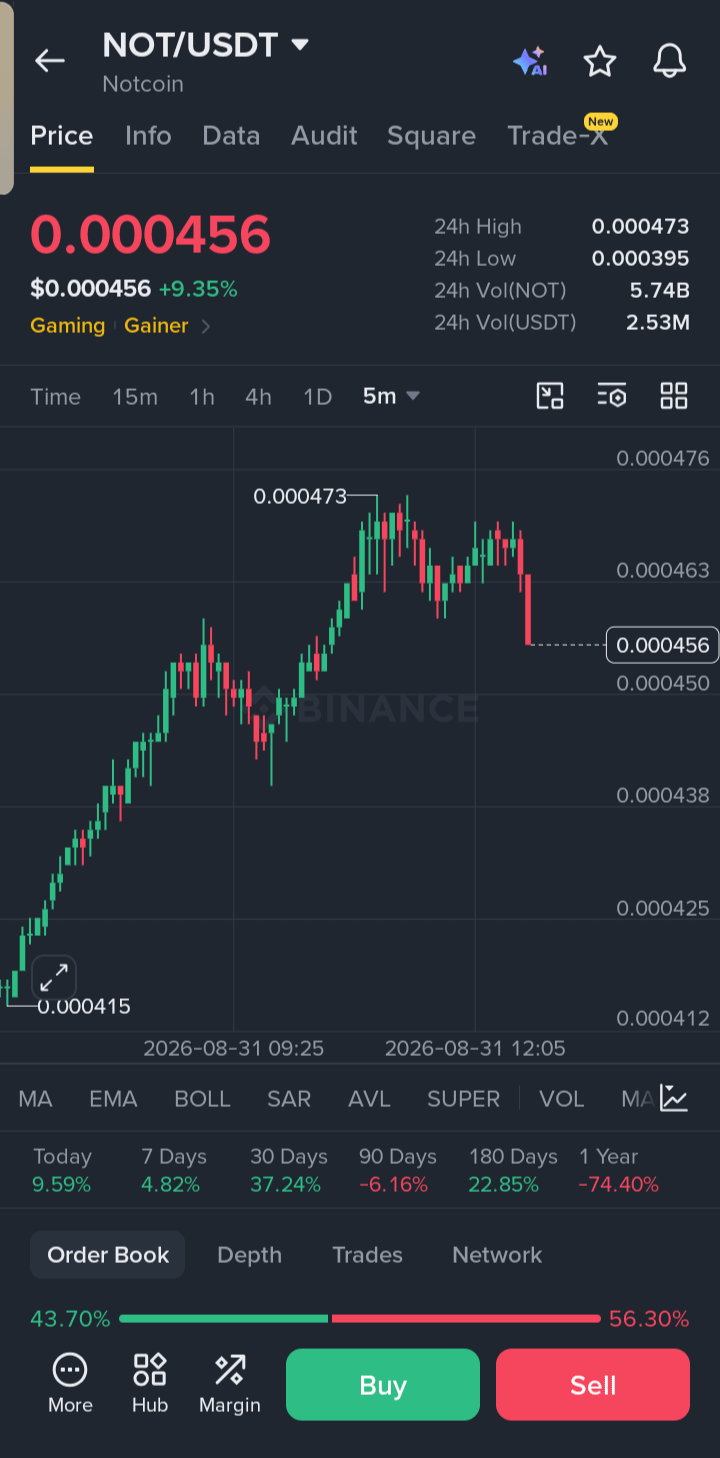This screenshot has height=1458, width=720.
Task: Tap the 24h Vol(NOT) value 5.74B
Action: (659, 291)
